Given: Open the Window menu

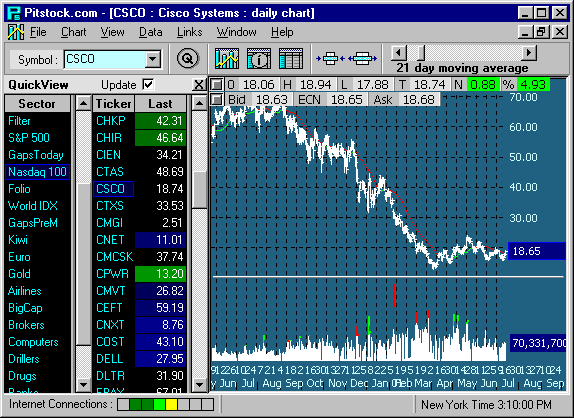Looking at the screenshot, I should pos(236,32).
